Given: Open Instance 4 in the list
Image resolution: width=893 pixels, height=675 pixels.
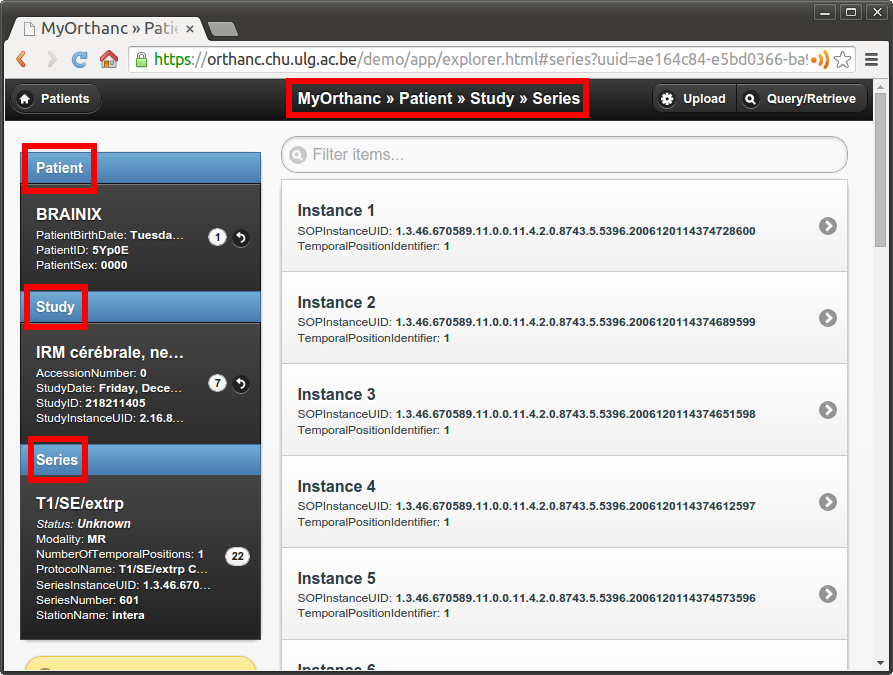Looking at the screenshot, I should [564, 502].
